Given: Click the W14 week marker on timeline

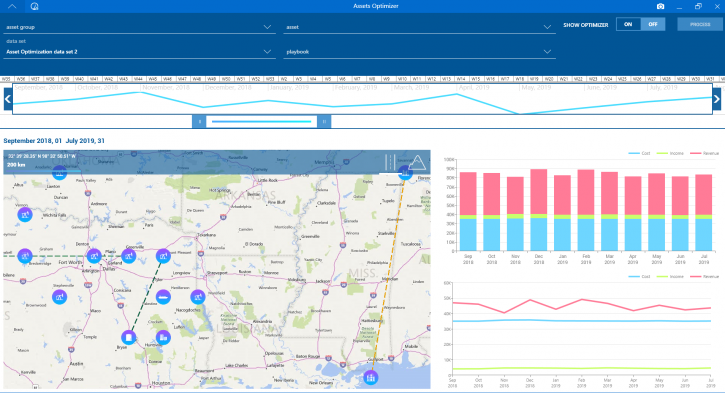Looking at the screenshot, I should tap(460, 79).
